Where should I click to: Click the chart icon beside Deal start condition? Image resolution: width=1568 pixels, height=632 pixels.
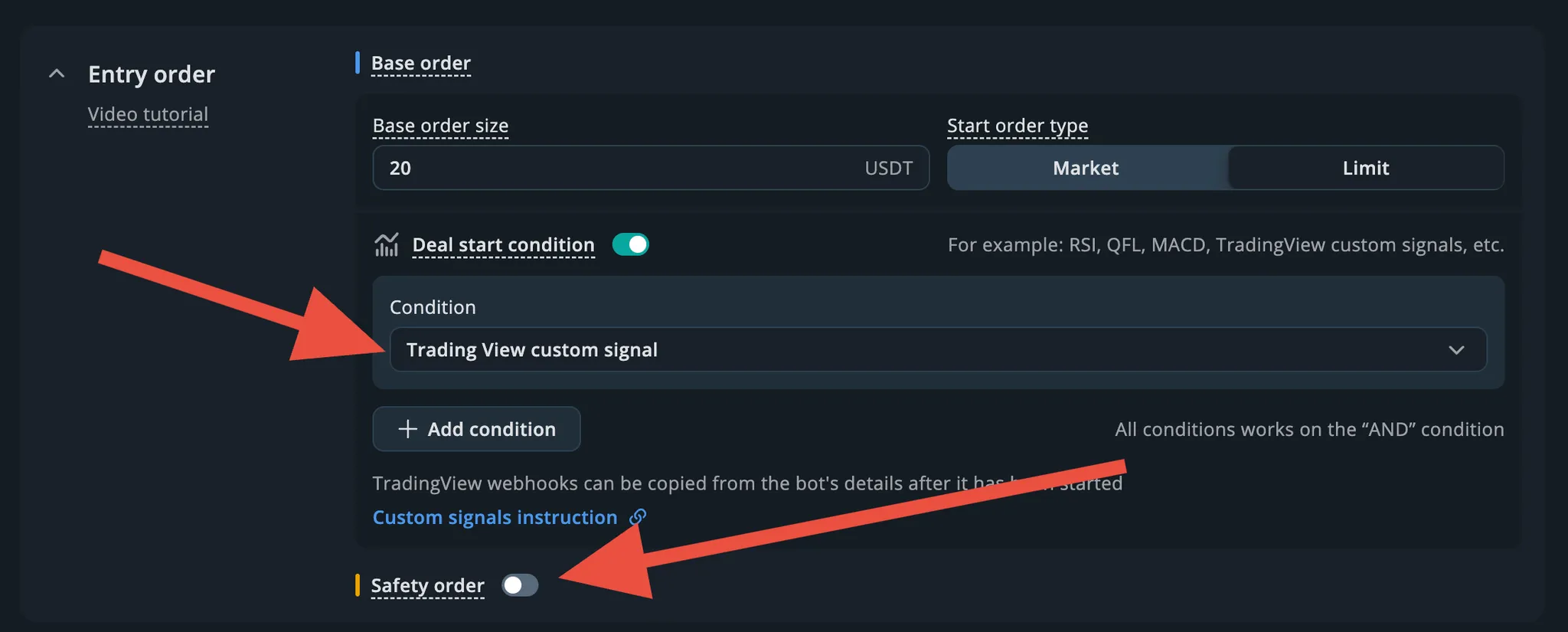387,245
